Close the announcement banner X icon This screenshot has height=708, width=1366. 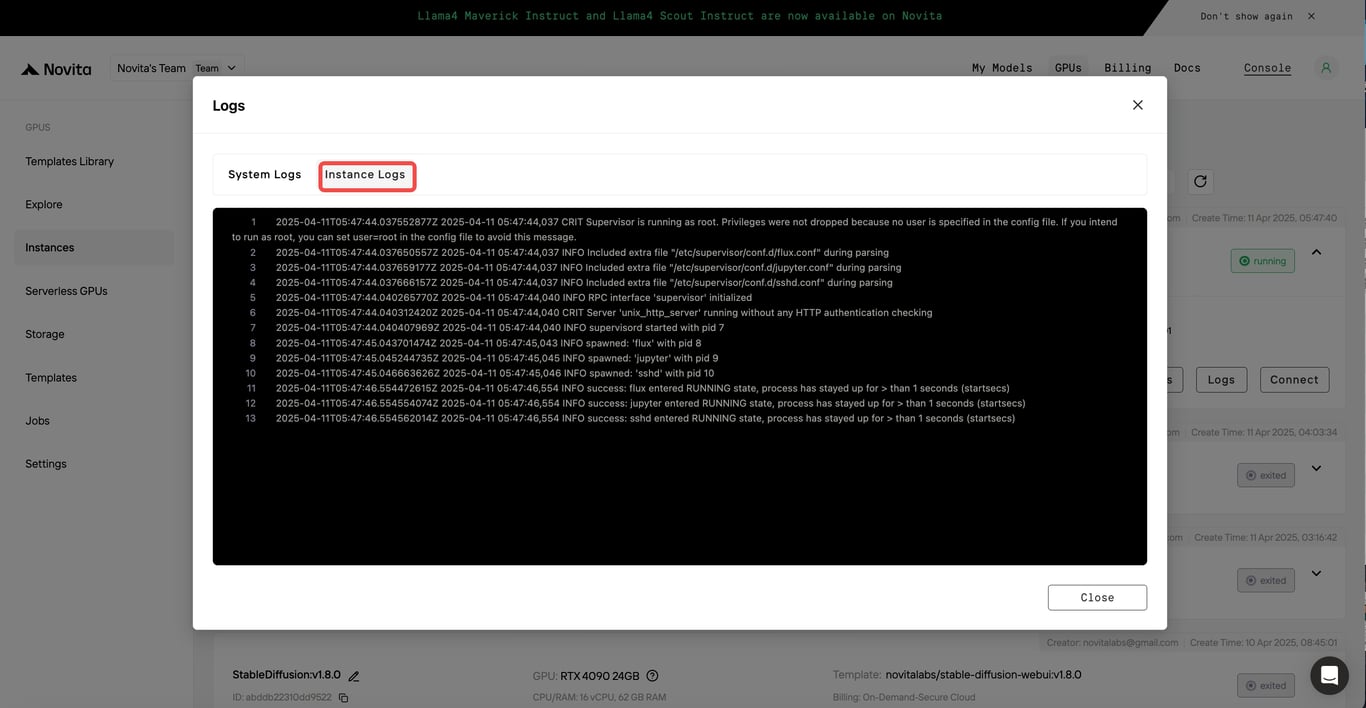coord(1311,16)
